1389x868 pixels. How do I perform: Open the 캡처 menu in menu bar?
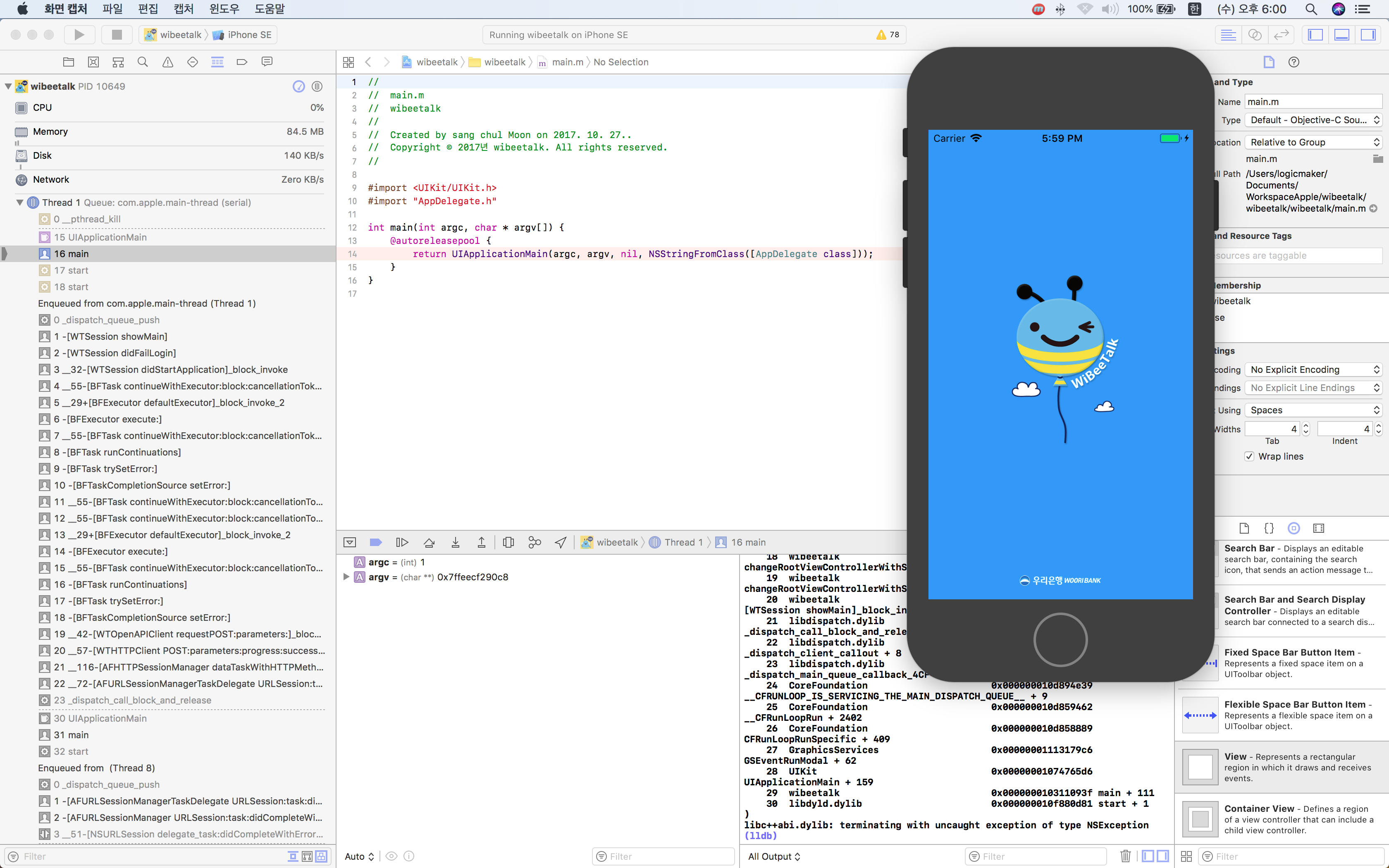(x=184, y=9)
